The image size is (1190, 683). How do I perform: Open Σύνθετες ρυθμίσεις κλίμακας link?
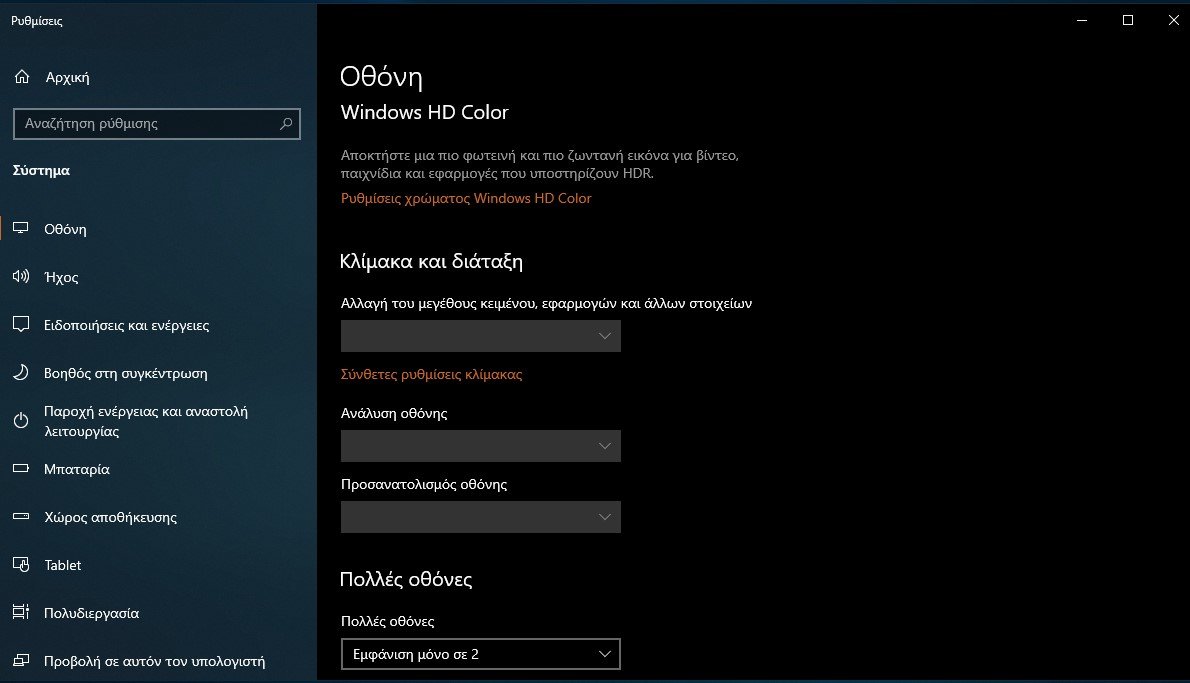tap(431, 374)
